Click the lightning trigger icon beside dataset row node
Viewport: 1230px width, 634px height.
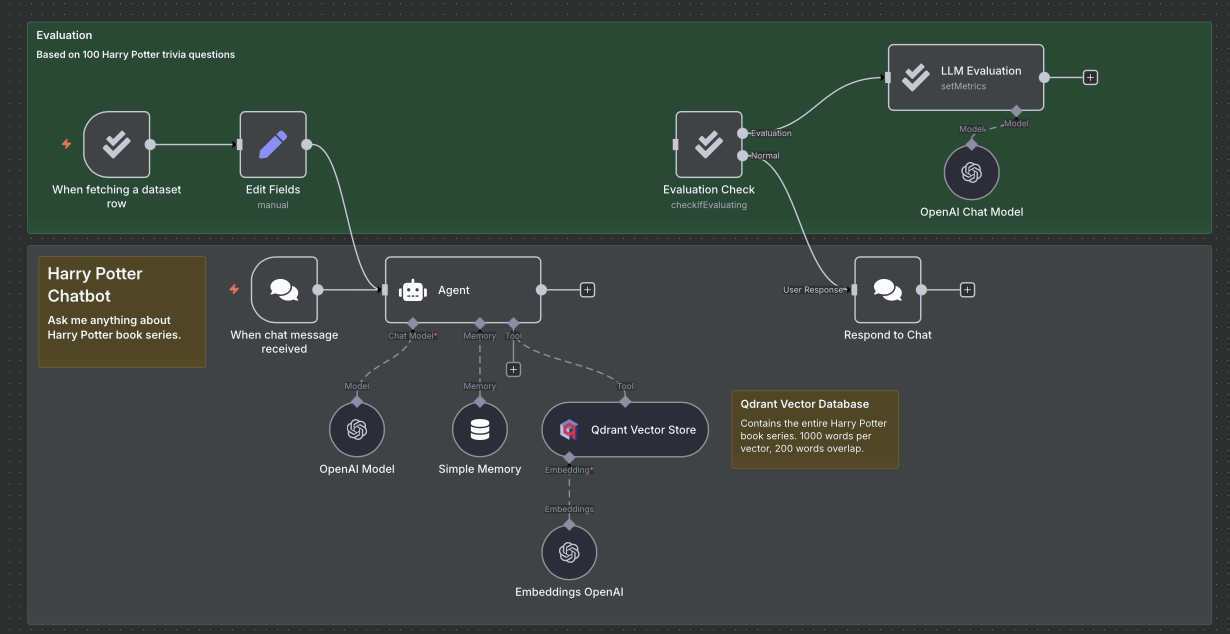coord(67,144)
